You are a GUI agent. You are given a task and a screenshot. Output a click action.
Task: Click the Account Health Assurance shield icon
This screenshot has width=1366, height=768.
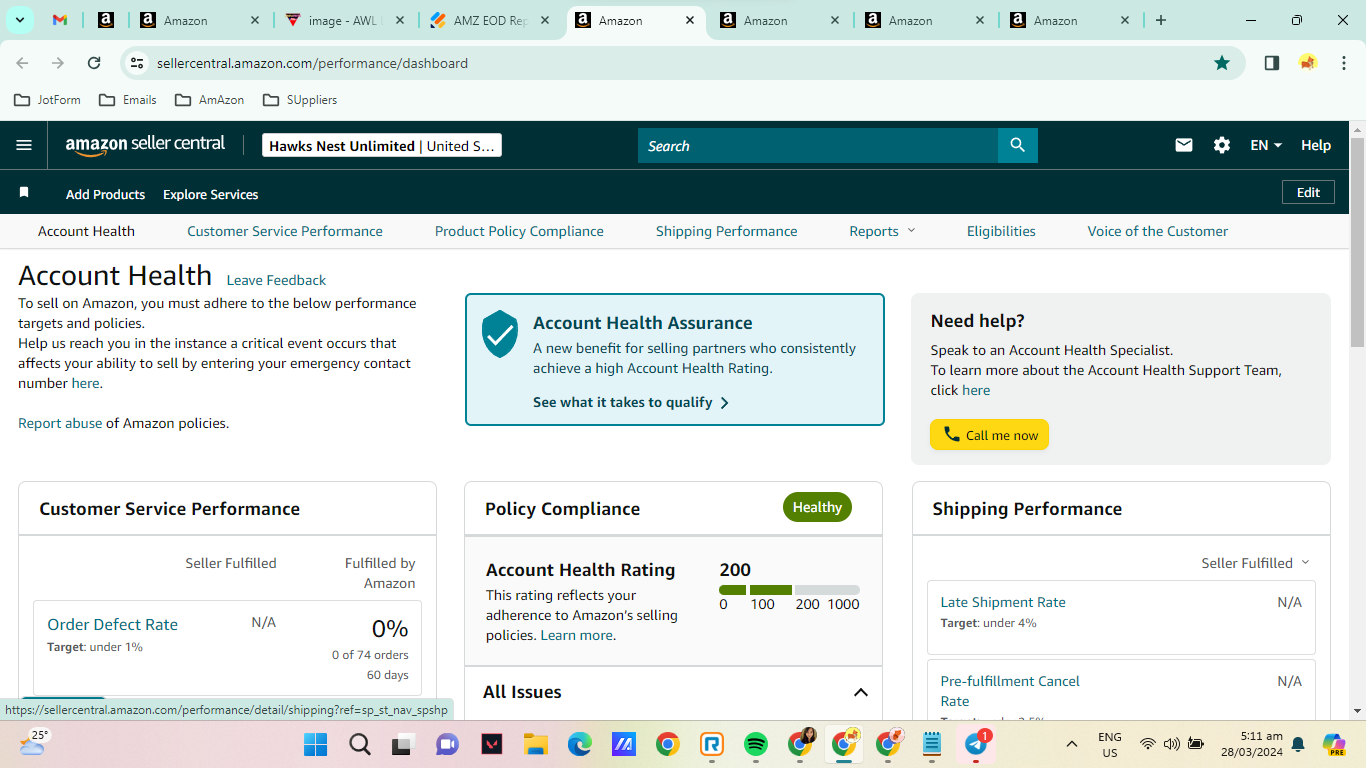click(x=500, y=334)
